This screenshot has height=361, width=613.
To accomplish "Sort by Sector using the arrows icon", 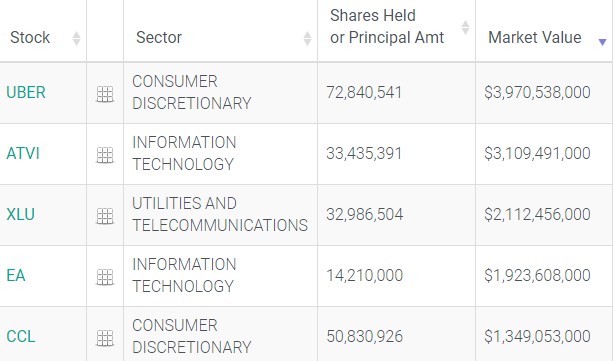I will coord(307,38).
